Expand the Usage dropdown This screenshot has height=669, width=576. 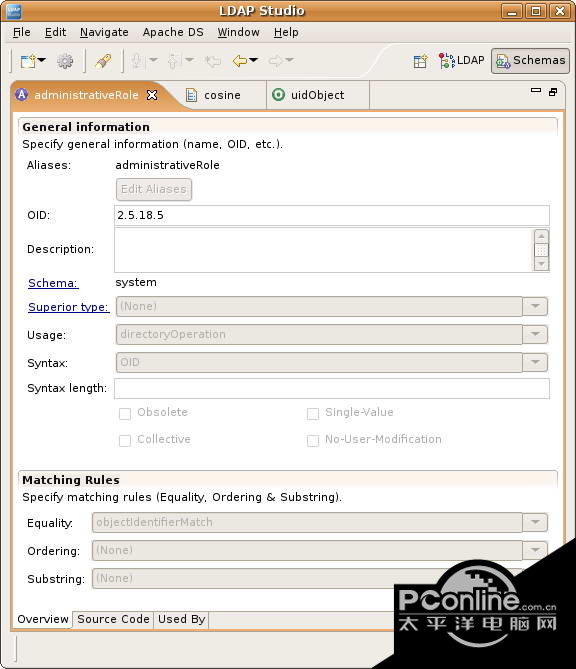535,334
